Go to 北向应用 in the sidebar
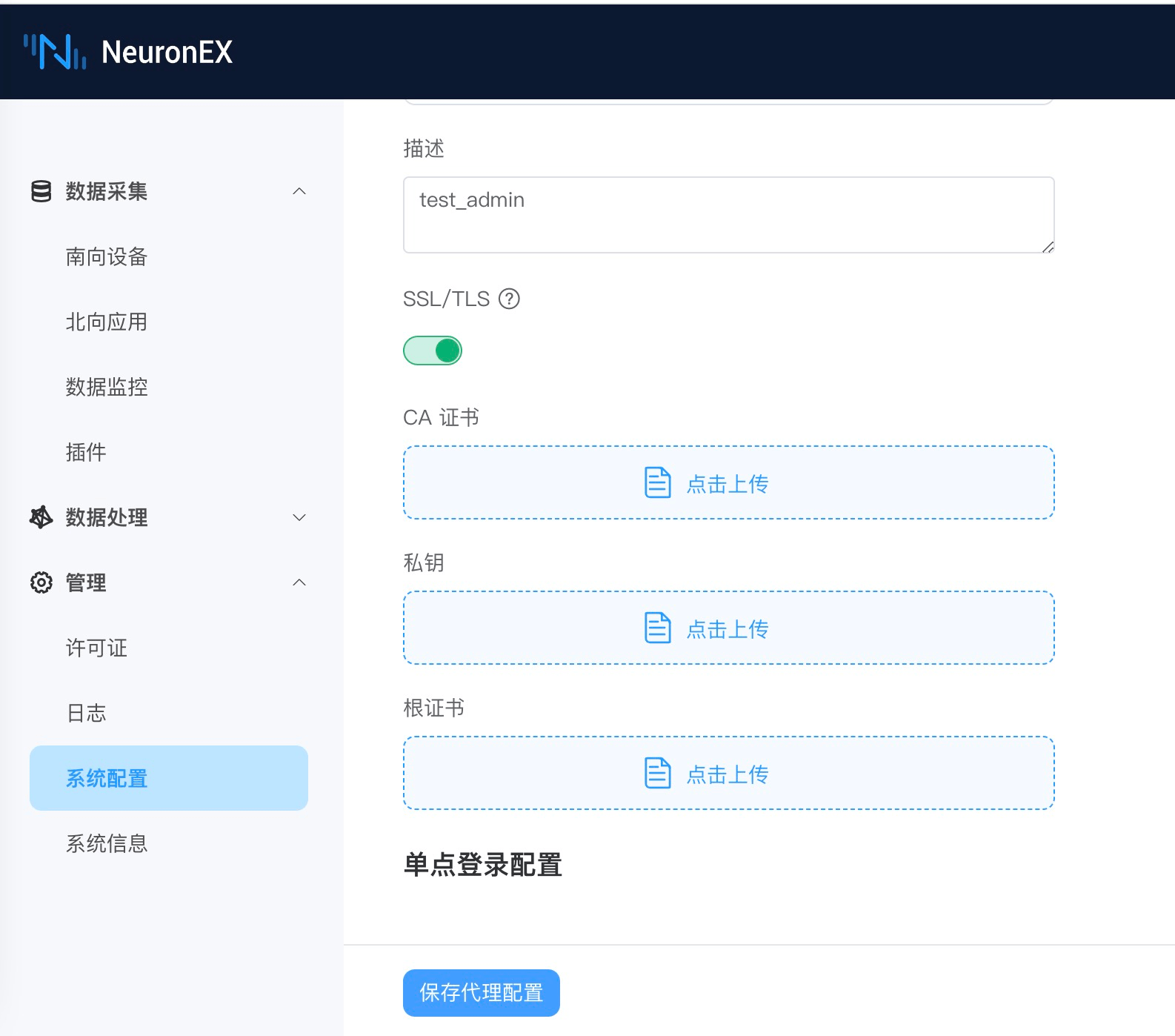 click(107, 322)
